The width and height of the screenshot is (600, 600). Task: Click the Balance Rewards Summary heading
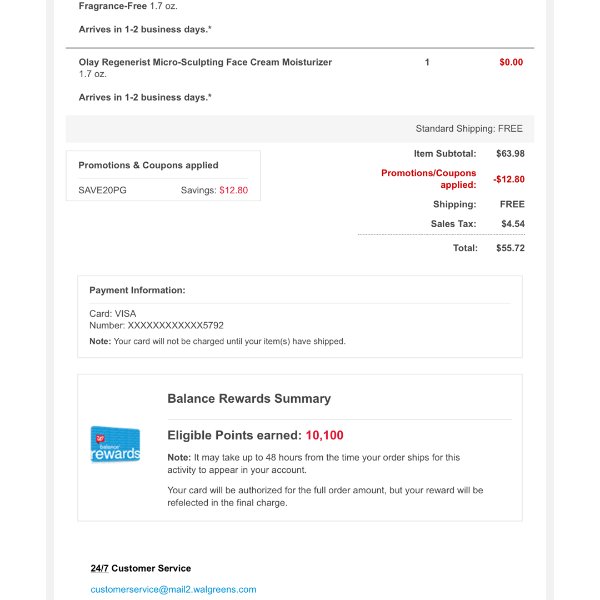(249, 398)
